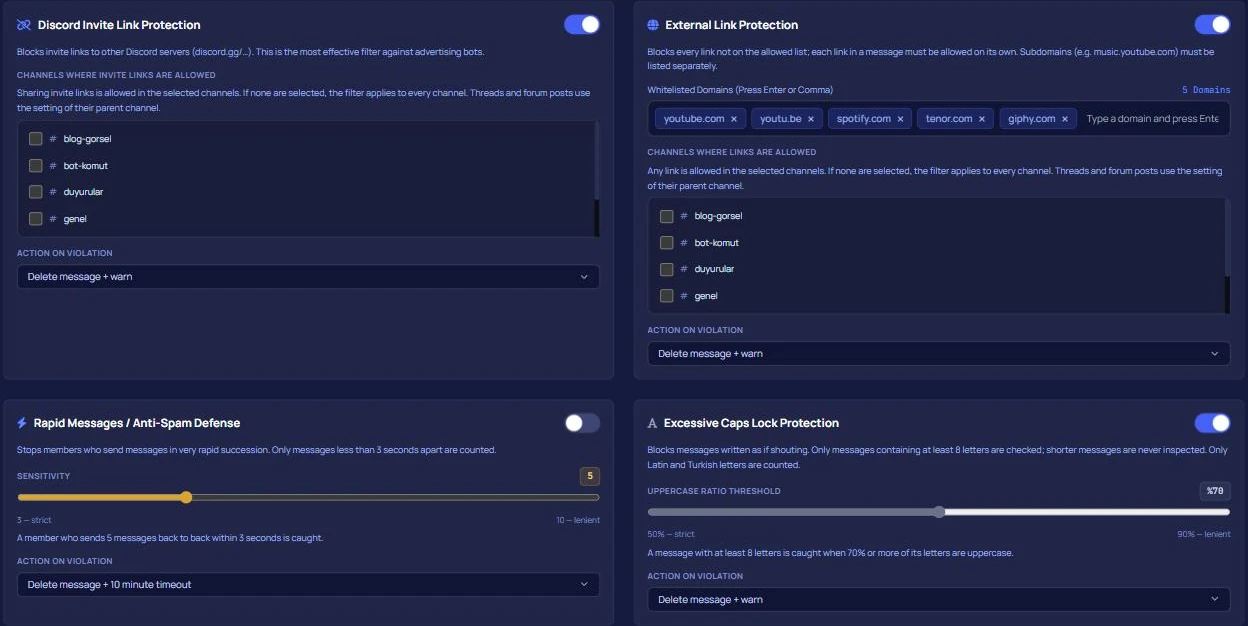Click the domain input field in whitelisted domains
The height and width of the screenshot is (626, 1248).
1152,119
